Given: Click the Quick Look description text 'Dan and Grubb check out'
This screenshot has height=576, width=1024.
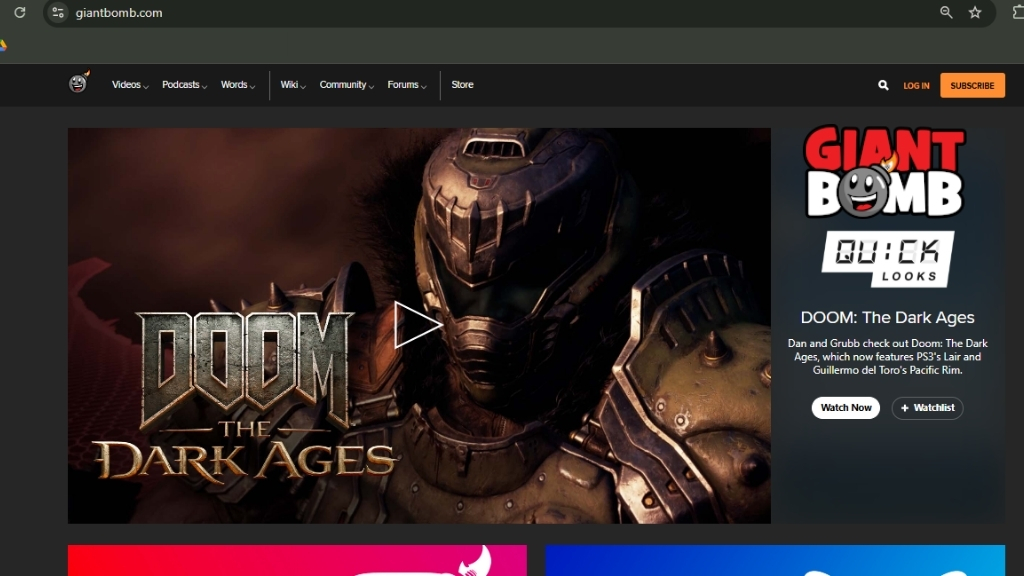Looking at the screenshot, I should 888,357.
